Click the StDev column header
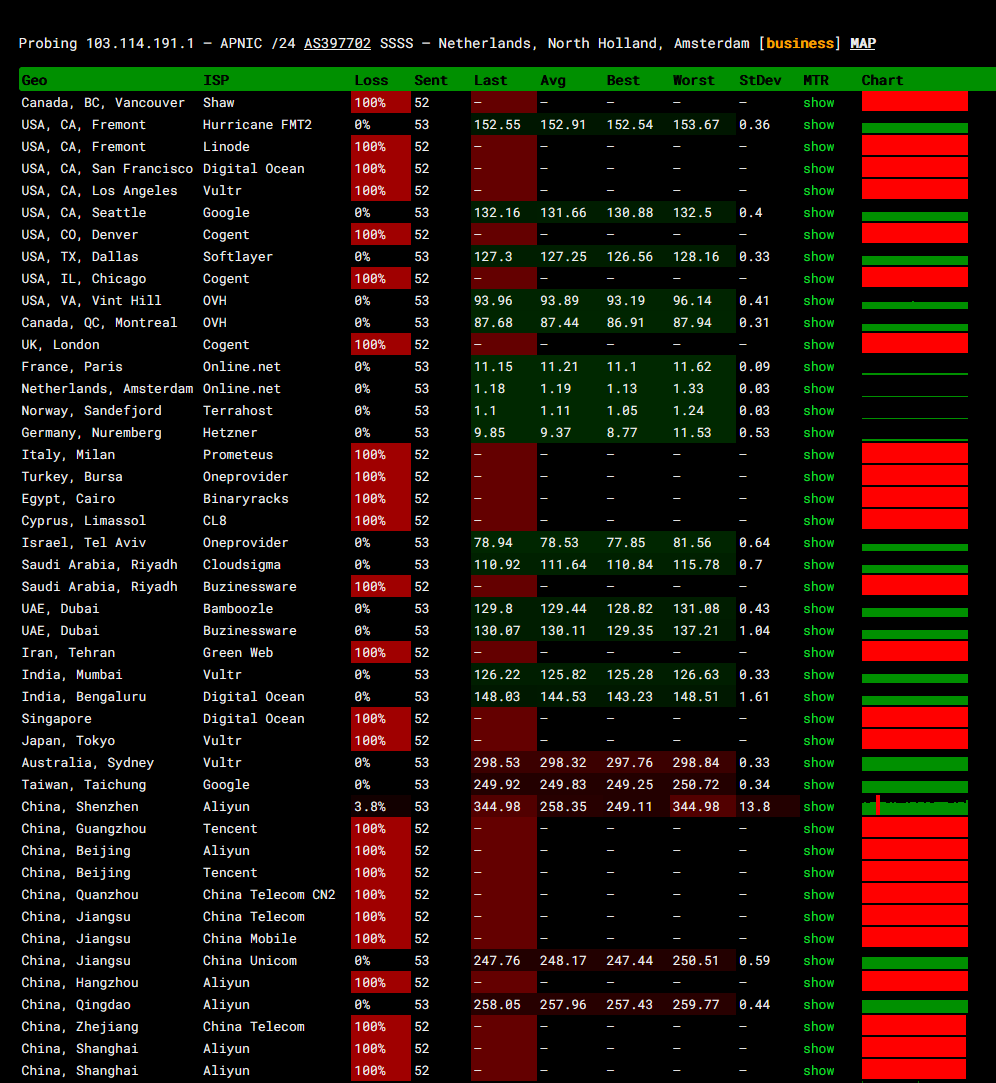This screenshot has height=1083, width=996. (760, 80)
